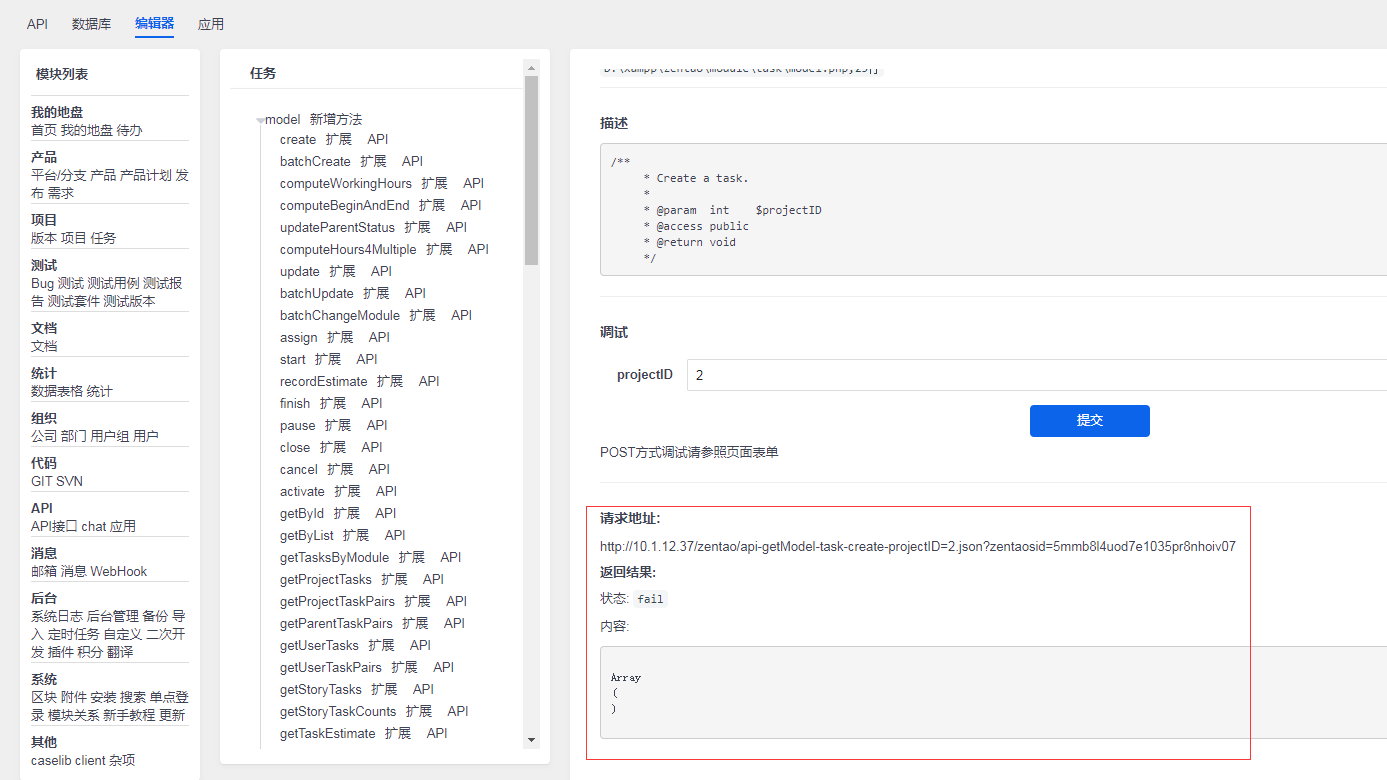This screenshot has width=1387, height=780.
Task: Open the 应用 tab
Action: (211, 24)
